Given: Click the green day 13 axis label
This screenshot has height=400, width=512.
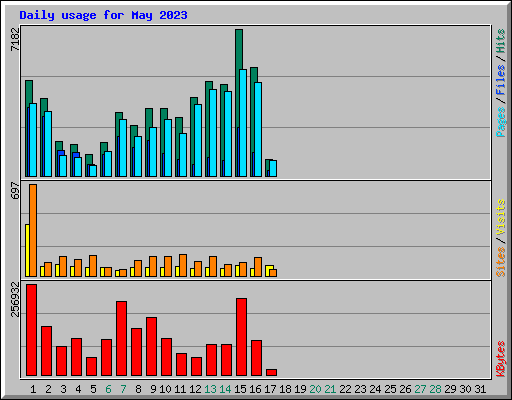Looking at the screenshot, I should (210, 389).
